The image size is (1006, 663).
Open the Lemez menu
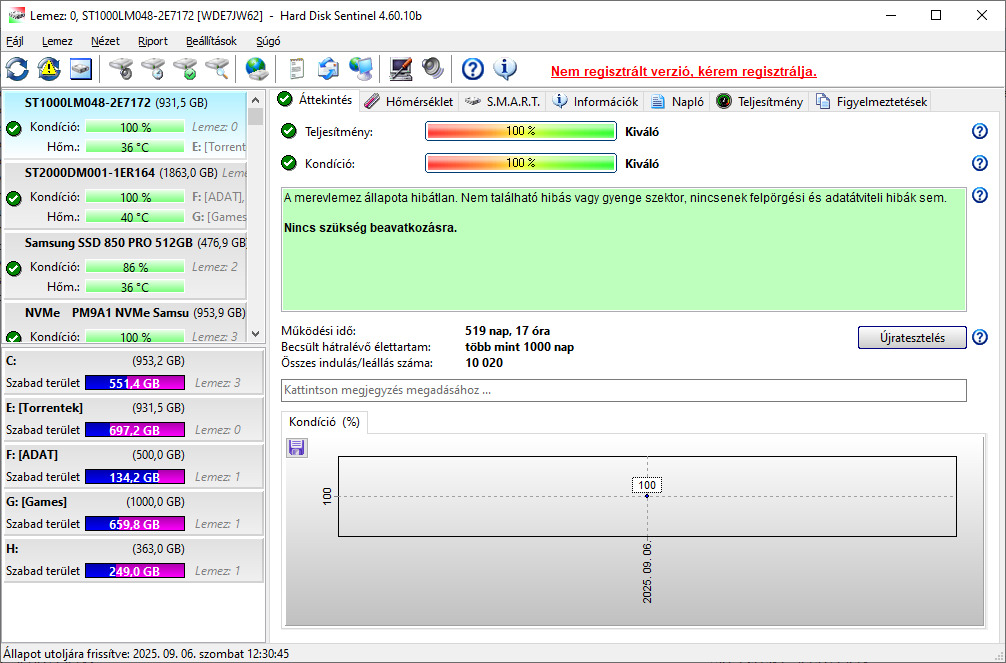coord(57,41)
